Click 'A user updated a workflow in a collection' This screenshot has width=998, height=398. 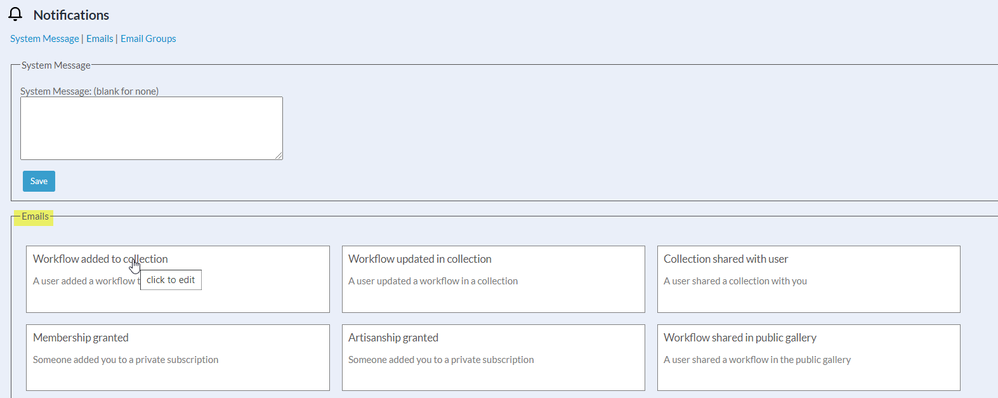pos(433,281)
